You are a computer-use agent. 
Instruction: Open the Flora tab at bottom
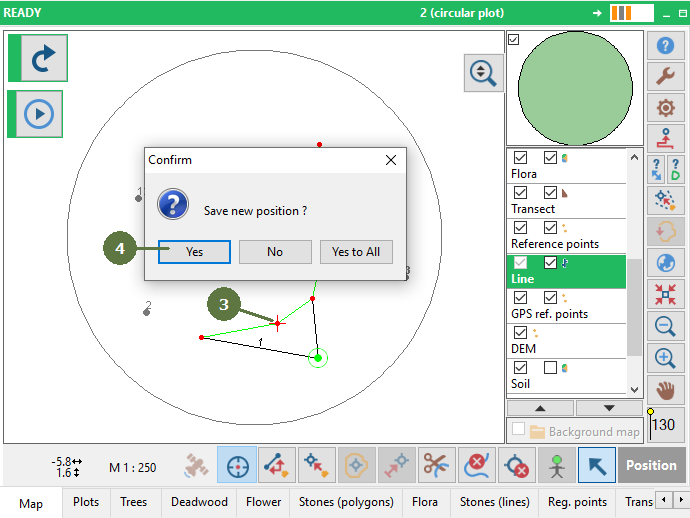coord(425,502)
